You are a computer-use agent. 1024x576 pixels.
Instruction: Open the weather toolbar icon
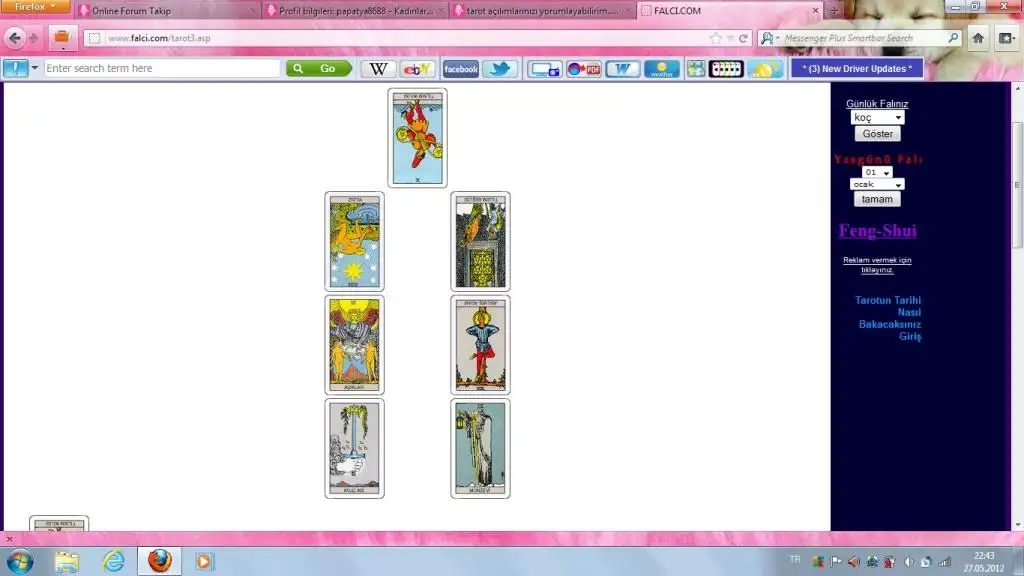coord(661,69)
